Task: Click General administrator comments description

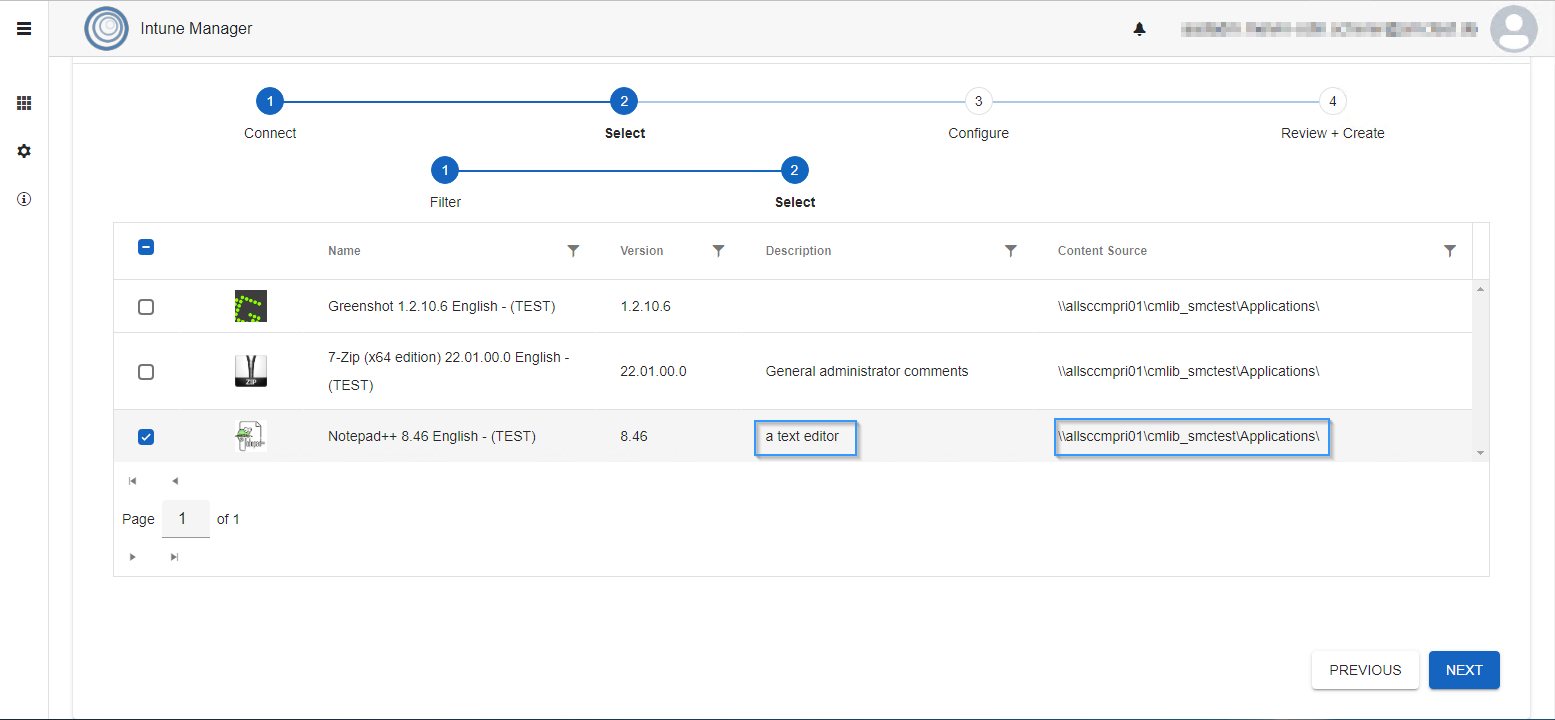Action: pyautogui.click(x=867, y=371)
